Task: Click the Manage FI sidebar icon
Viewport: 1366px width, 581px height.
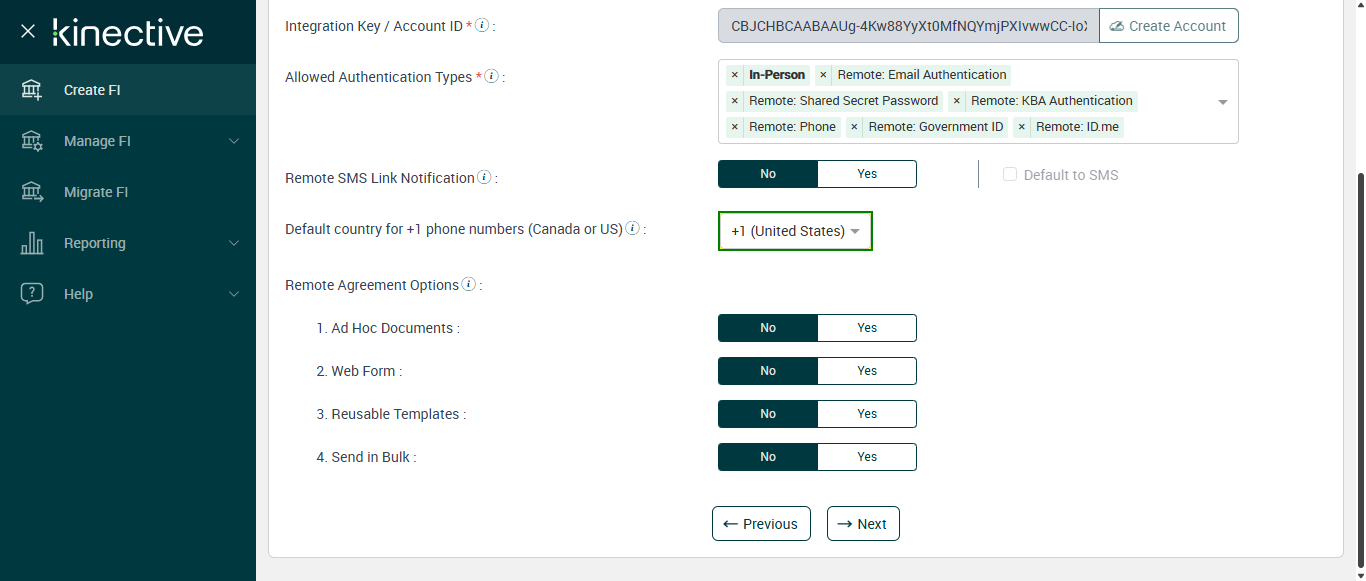Action: [x=32, y=141]
